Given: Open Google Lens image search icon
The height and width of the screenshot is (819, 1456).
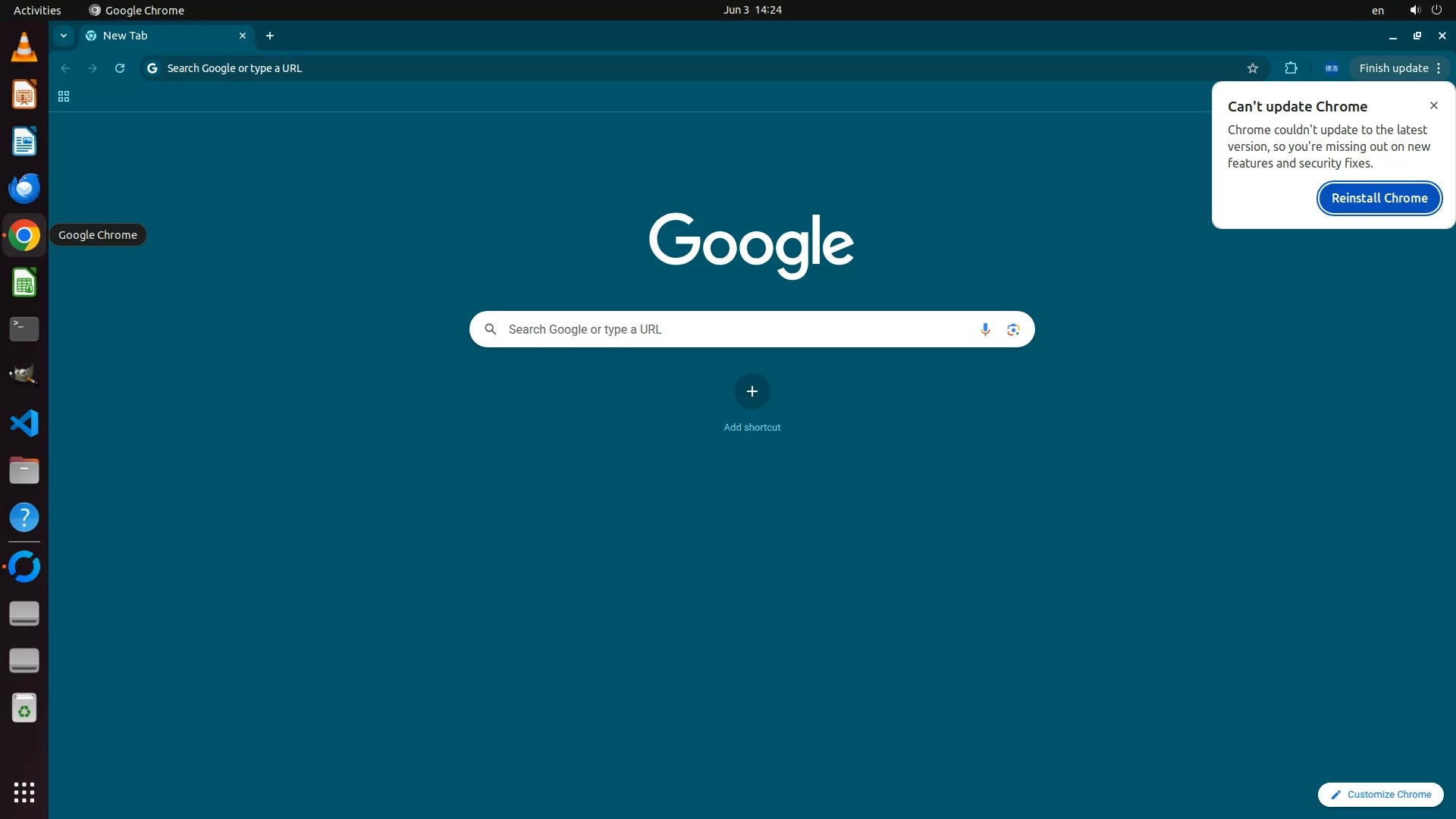Looking at the screenshot, I should coord(1013,329).
